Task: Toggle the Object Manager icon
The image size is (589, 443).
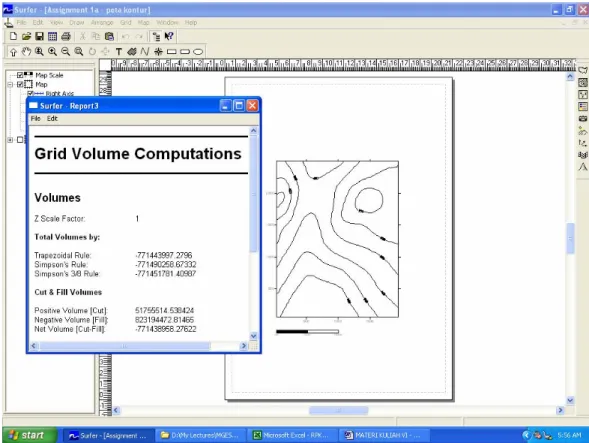Action: coord(156,36)
